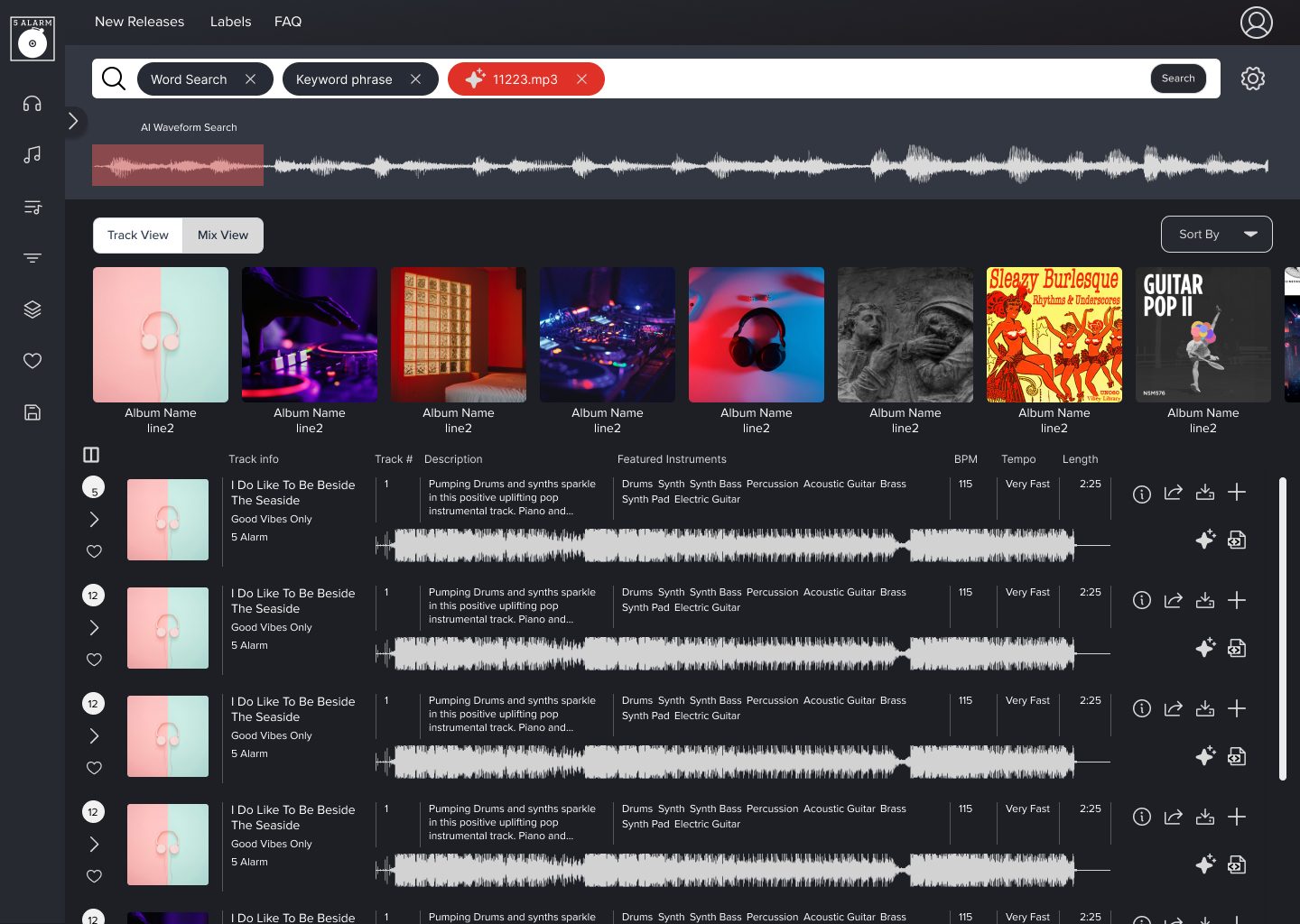Image resolution: width=1300 pixels, height=924 pixels.
Task: Open the playlist icon in the sidebar
Action: pos(32,208)
